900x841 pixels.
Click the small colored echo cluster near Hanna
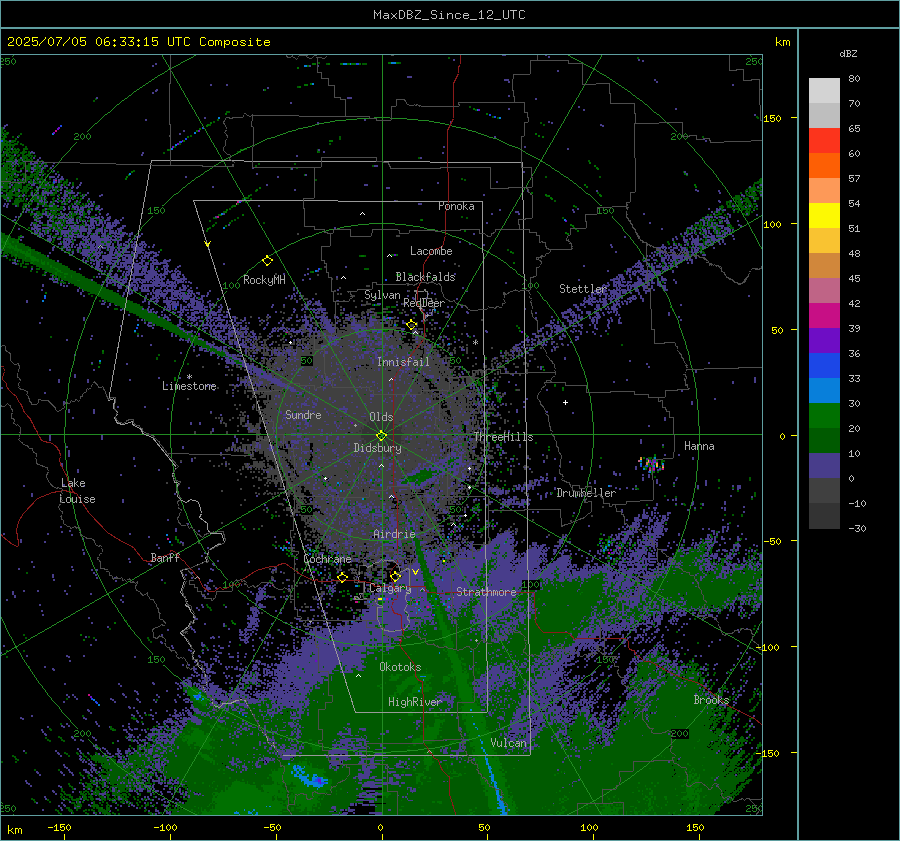[651, 464]
